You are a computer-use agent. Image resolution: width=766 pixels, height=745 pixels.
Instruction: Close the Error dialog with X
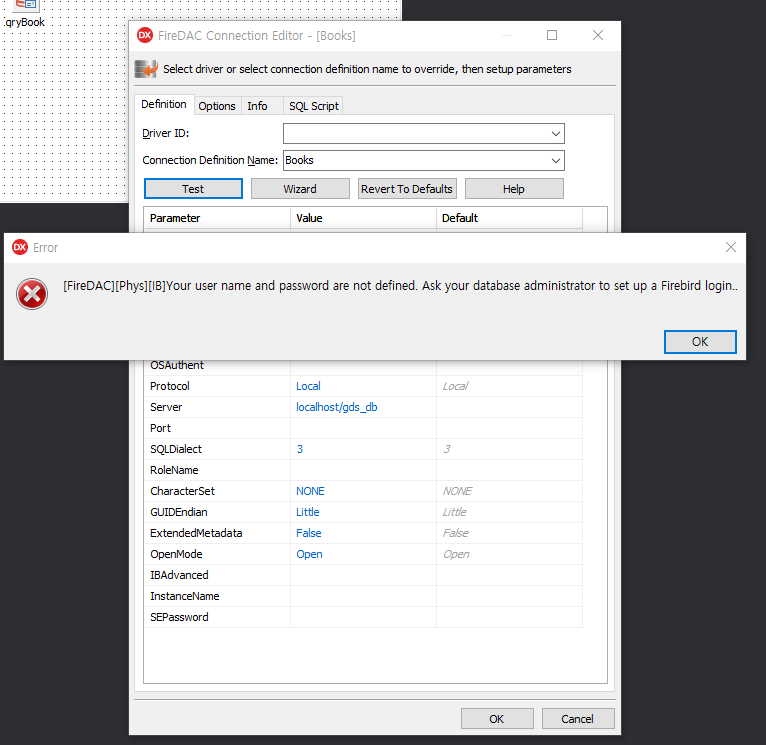[731, 247]
